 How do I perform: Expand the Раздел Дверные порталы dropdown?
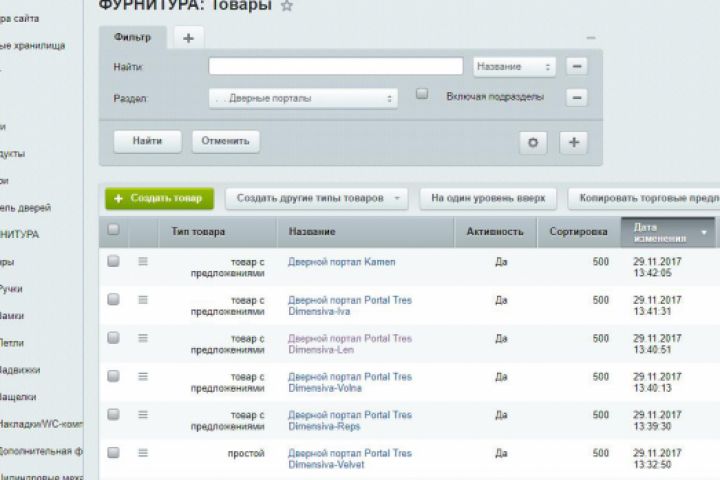[x=304, y=98]
